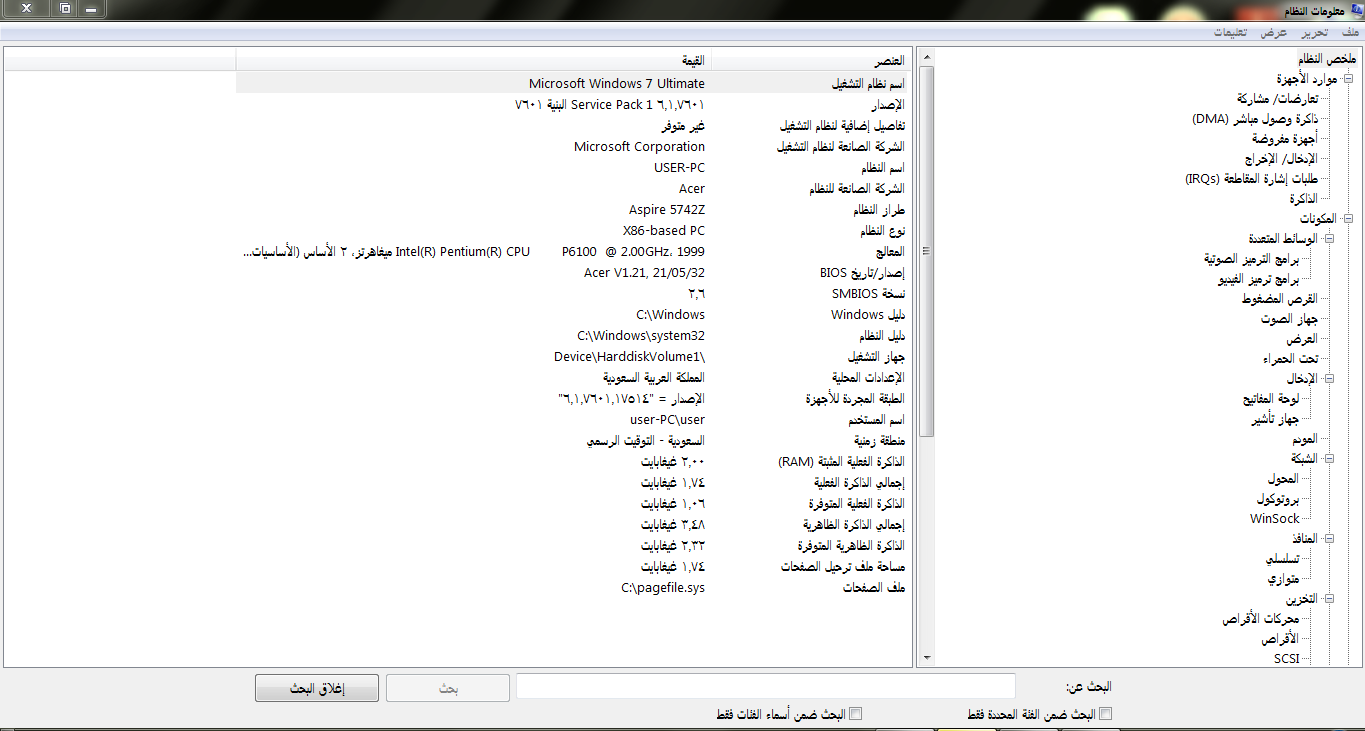Click the USER-PC system name value
This screenshot has width=1365, height=731.
pos(679,168)
